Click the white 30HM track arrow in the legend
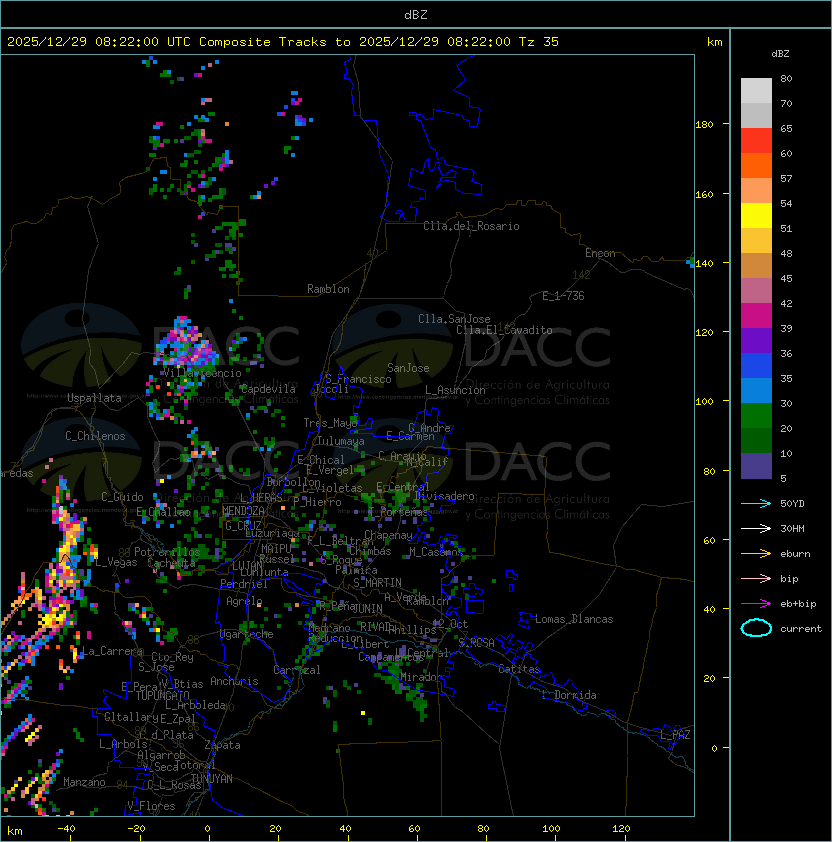Viewport: 832px width, 842px height. pos(756,528)
